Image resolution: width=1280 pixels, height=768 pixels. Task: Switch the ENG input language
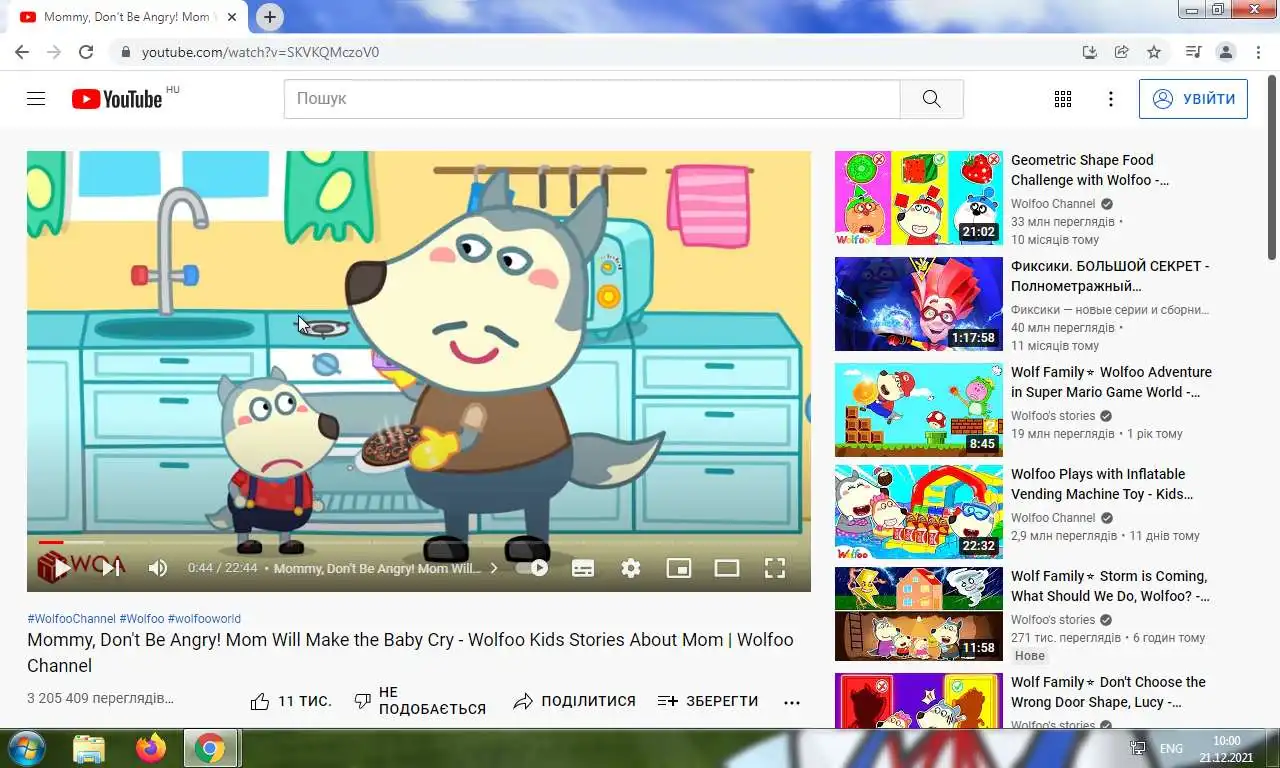(x=1171, y=748)
